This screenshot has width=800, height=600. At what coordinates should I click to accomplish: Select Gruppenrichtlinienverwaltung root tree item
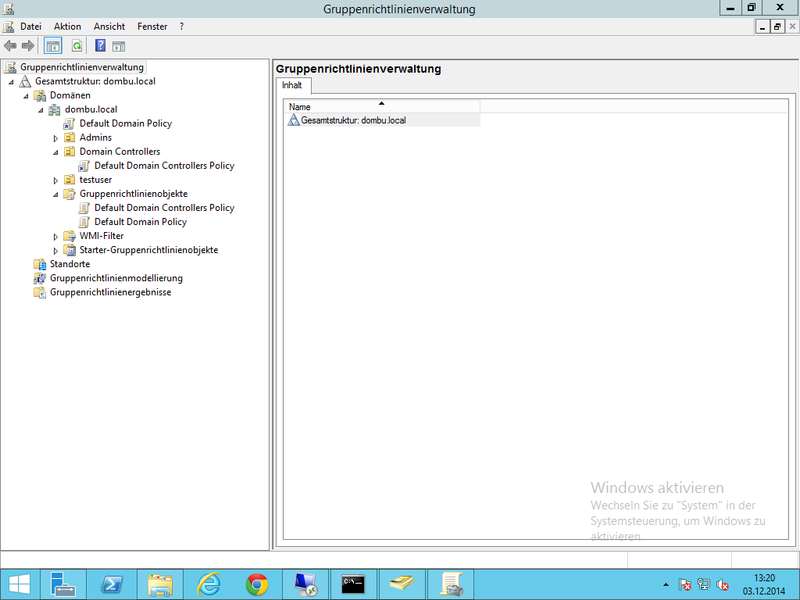coord(82,67)
